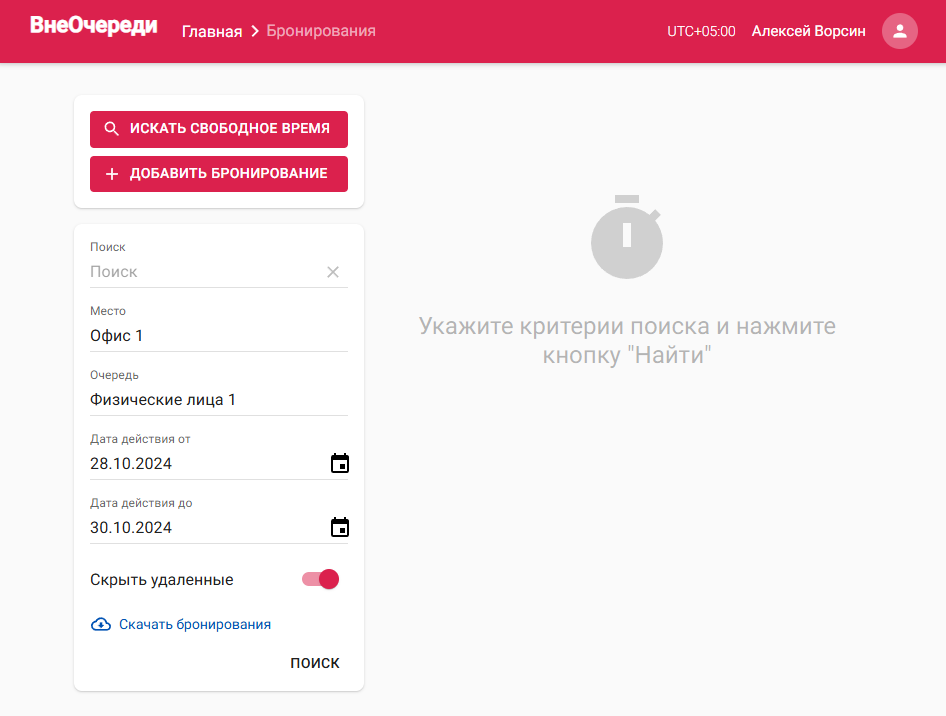
Task: Click the cloud download icon
Action: tap(101, 624)
